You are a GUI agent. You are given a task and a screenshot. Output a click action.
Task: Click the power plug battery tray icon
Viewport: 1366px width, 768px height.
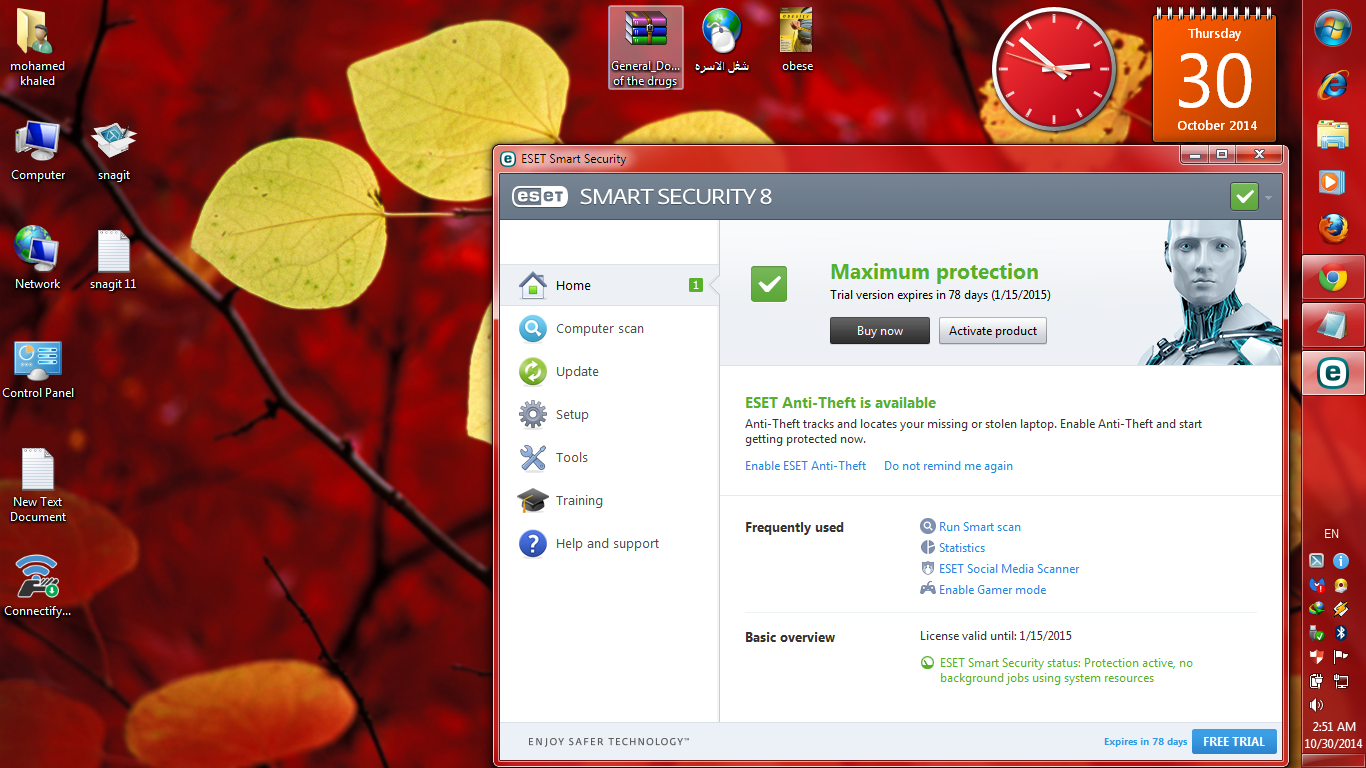click(1317, 681)
